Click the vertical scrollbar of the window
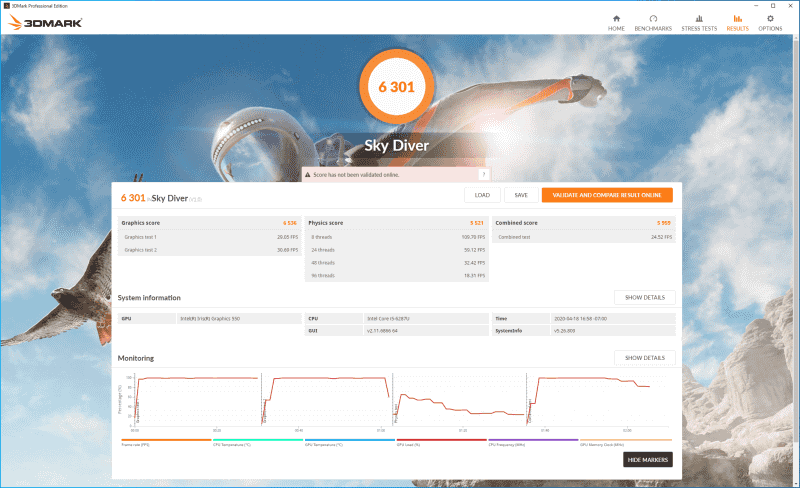This screenshot has height=488, width=800. tap(796, 260)
